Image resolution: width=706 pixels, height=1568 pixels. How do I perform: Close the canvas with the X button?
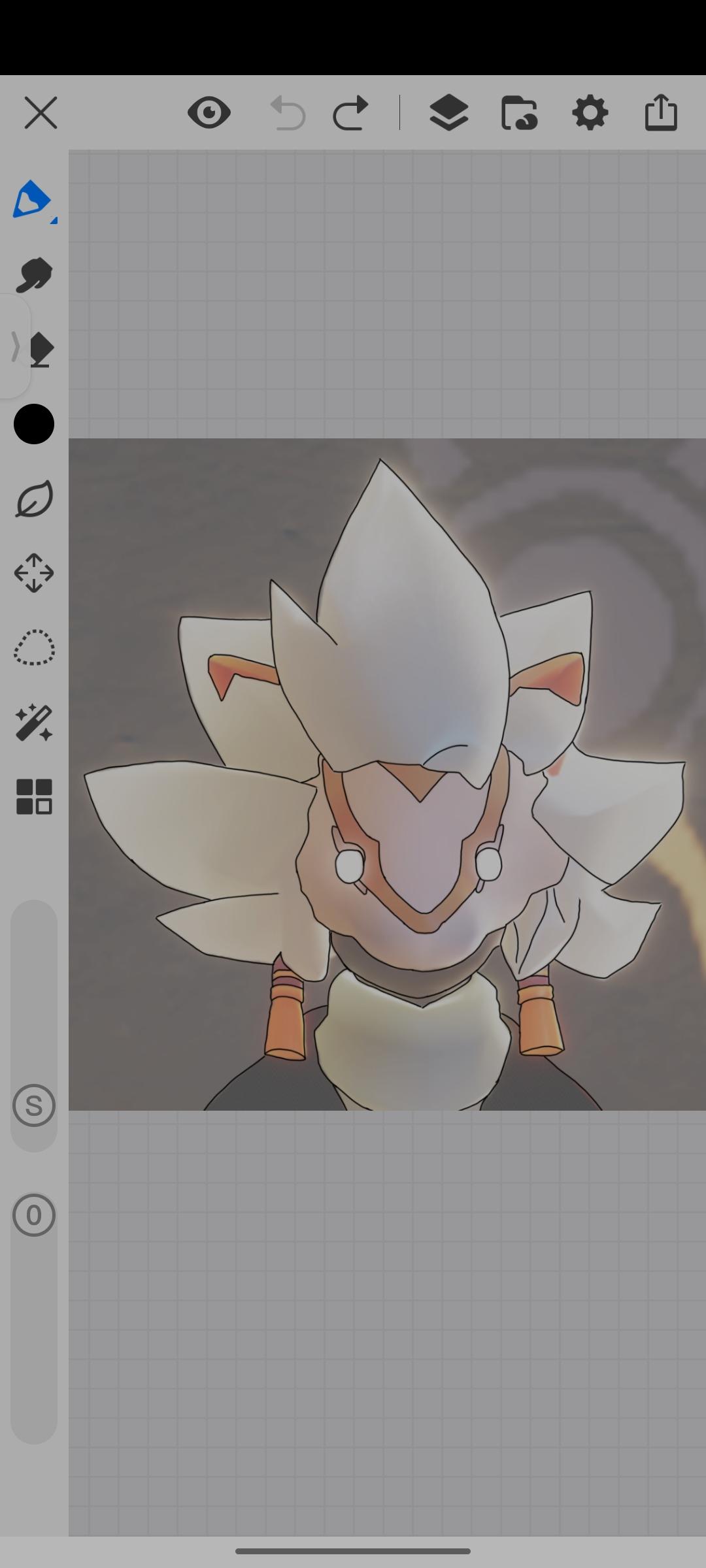coord(41,113)
